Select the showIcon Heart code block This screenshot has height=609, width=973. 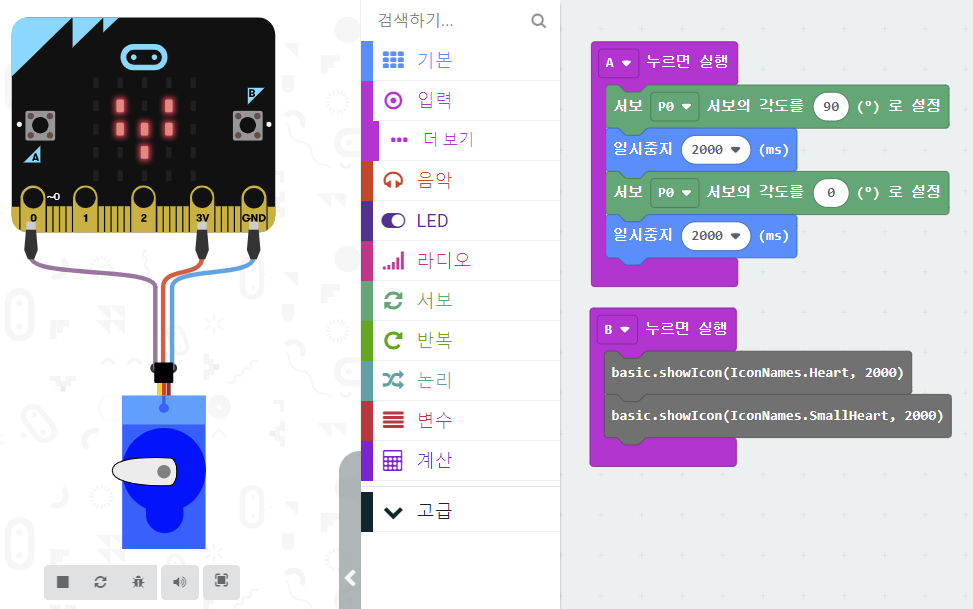[x=757, y=372]
